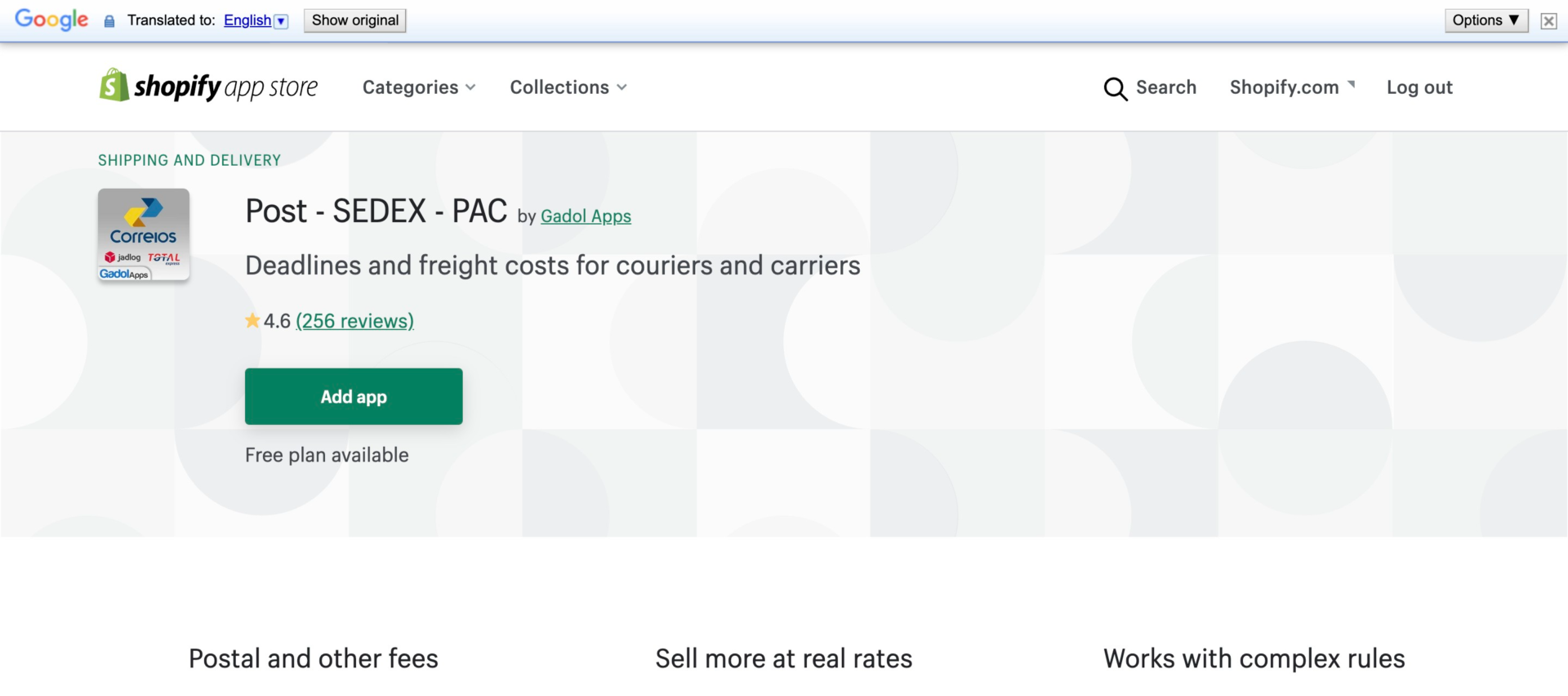Click the Shopify bag logo icon
1568x696 pixels.
tap(114, 85)
